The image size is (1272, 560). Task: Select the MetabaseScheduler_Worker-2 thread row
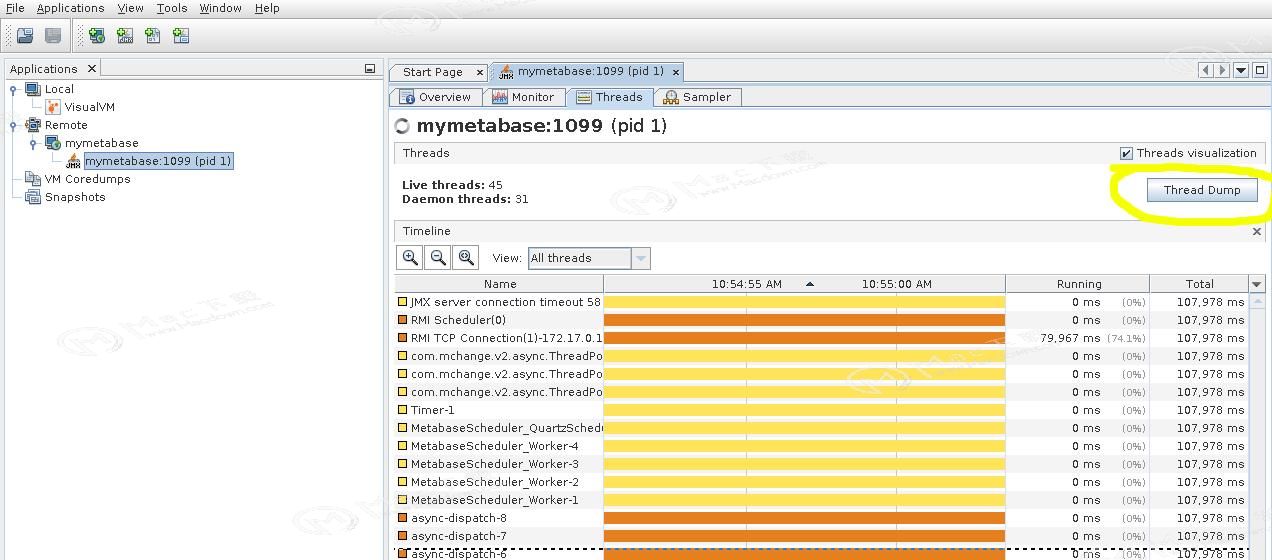coord(822,482)
